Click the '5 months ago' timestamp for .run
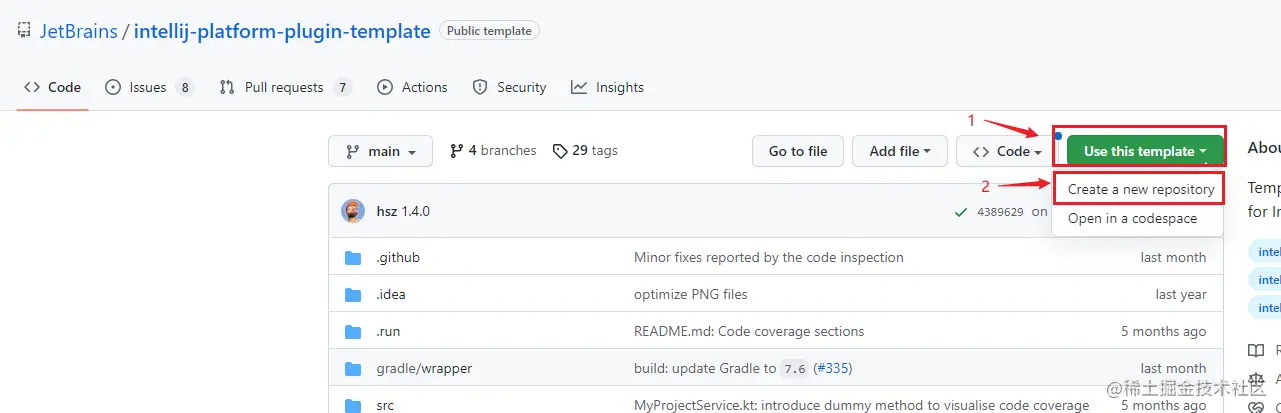The image size is (1281, 413). coord(1163,331)
